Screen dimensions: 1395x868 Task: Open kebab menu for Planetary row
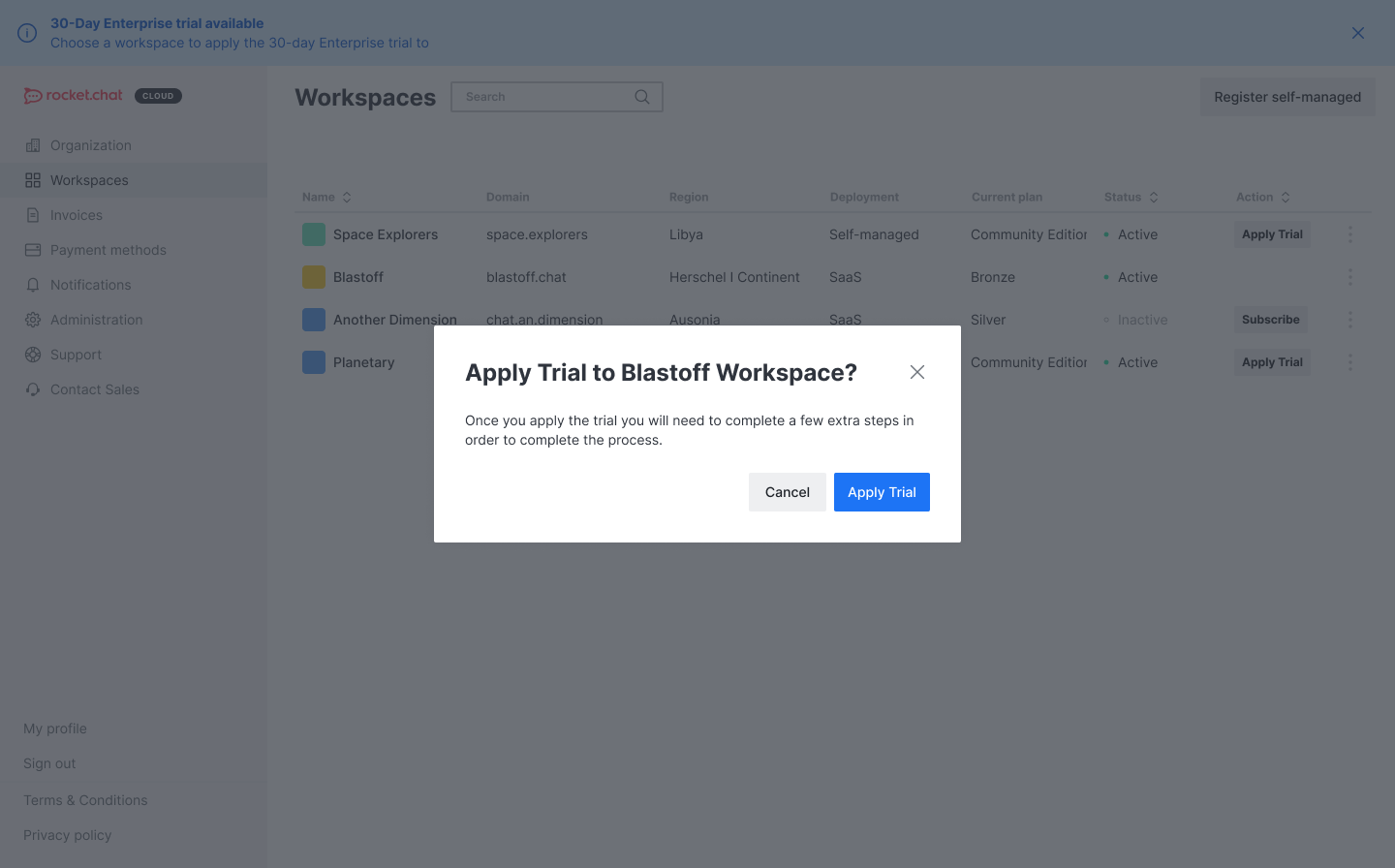(x=1350, y=362)
